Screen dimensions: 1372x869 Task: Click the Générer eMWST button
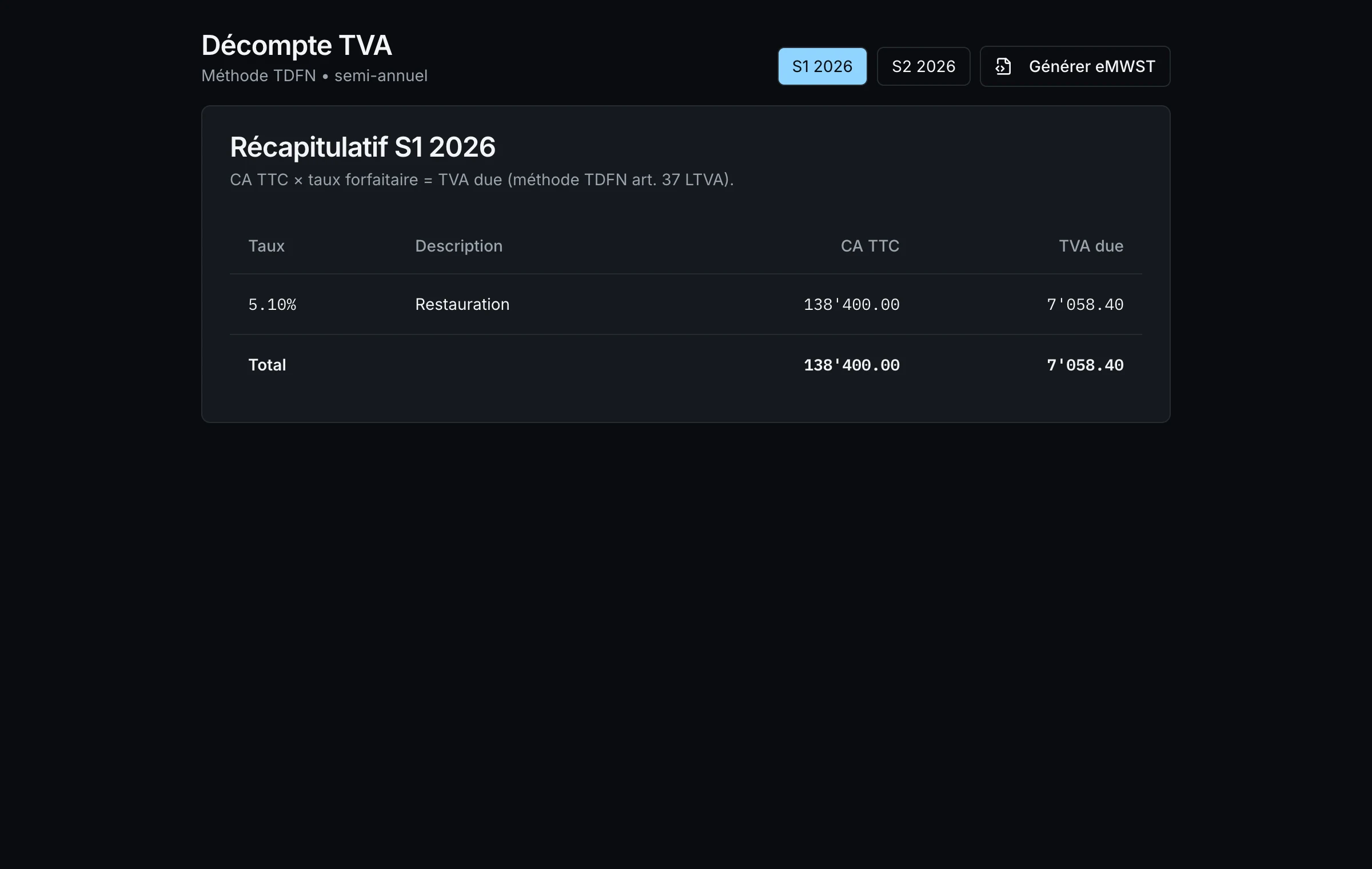(1075, 66)
